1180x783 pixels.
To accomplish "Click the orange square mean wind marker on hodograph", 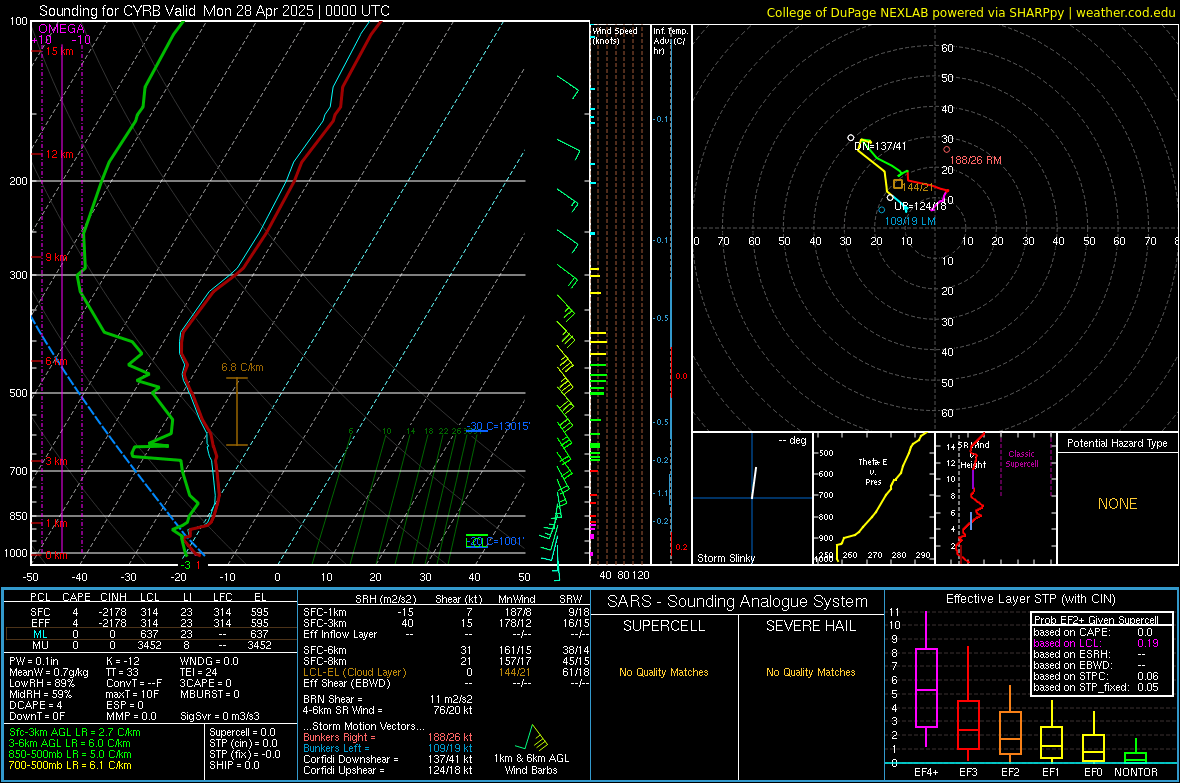I will pyautogui.click(x=898, y=184).
